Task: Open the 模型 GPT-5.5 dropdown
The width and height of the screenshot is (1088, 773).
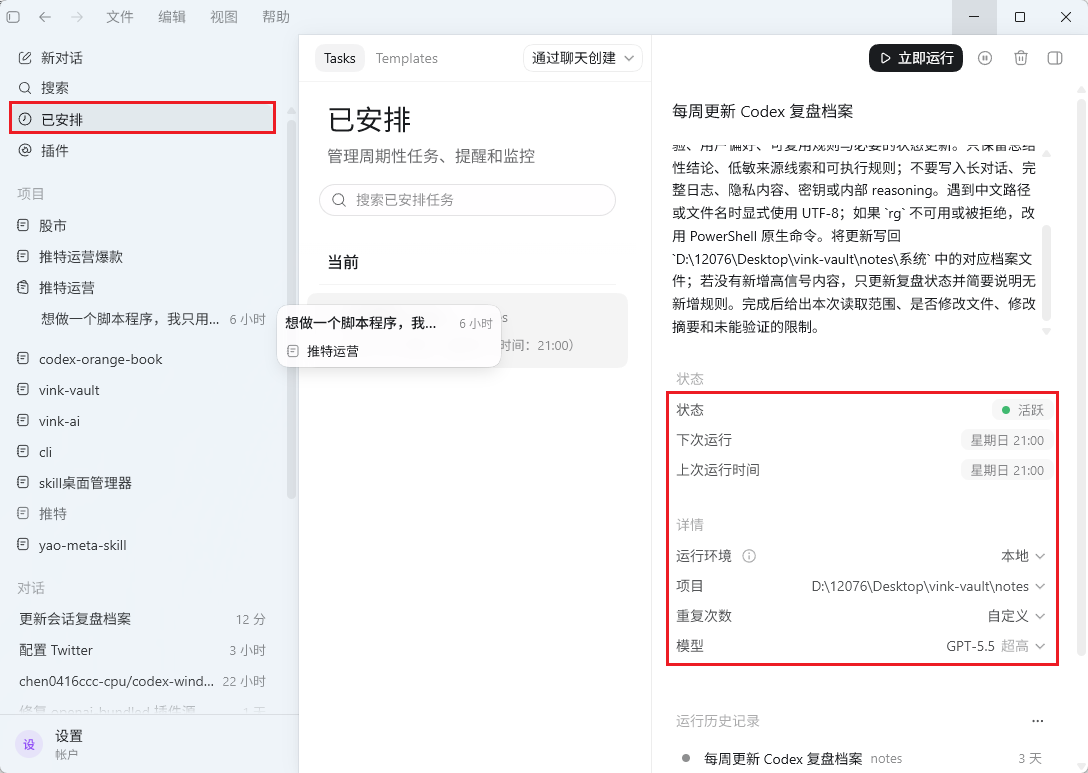Action: [x=996, y=646]
